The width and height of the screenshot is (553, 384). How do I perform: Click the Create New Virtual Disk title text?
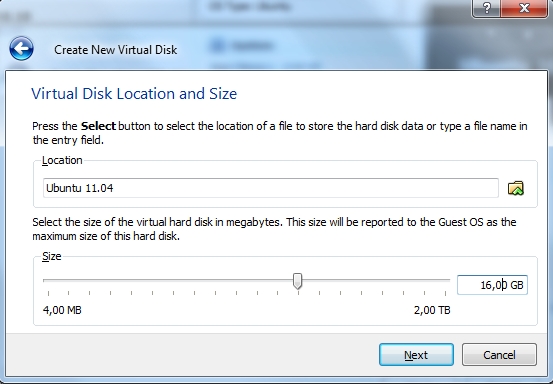116,50
